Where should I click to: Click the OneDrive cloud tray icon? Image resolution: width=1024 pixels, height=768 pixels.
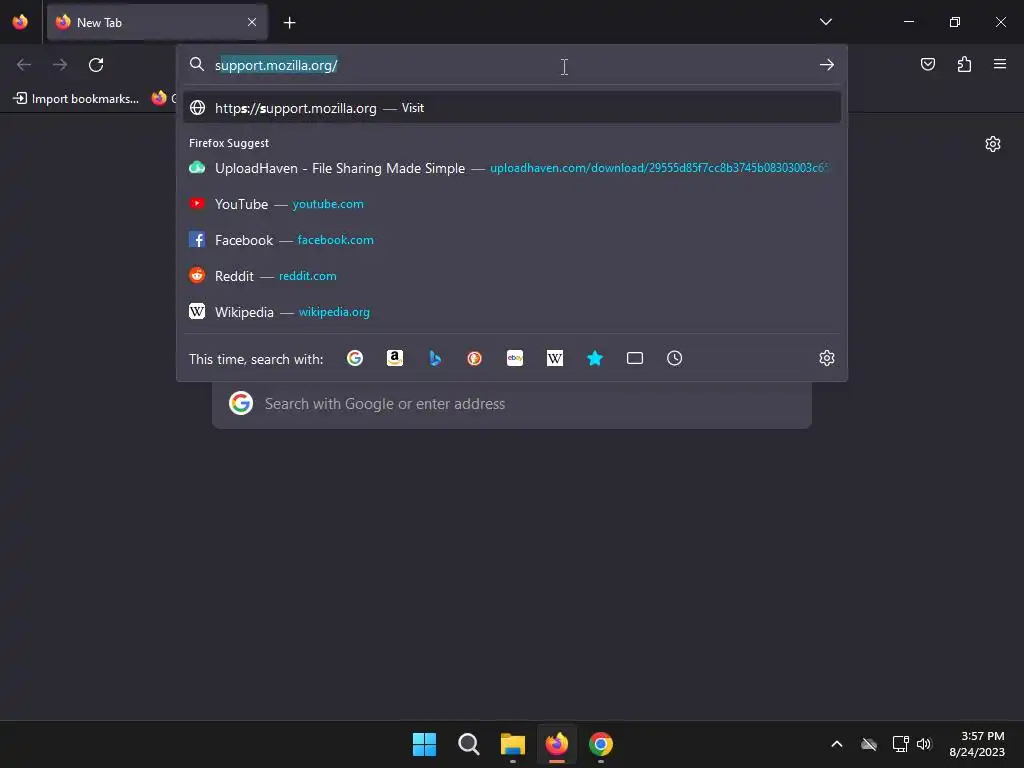click(x=869, y=744)
